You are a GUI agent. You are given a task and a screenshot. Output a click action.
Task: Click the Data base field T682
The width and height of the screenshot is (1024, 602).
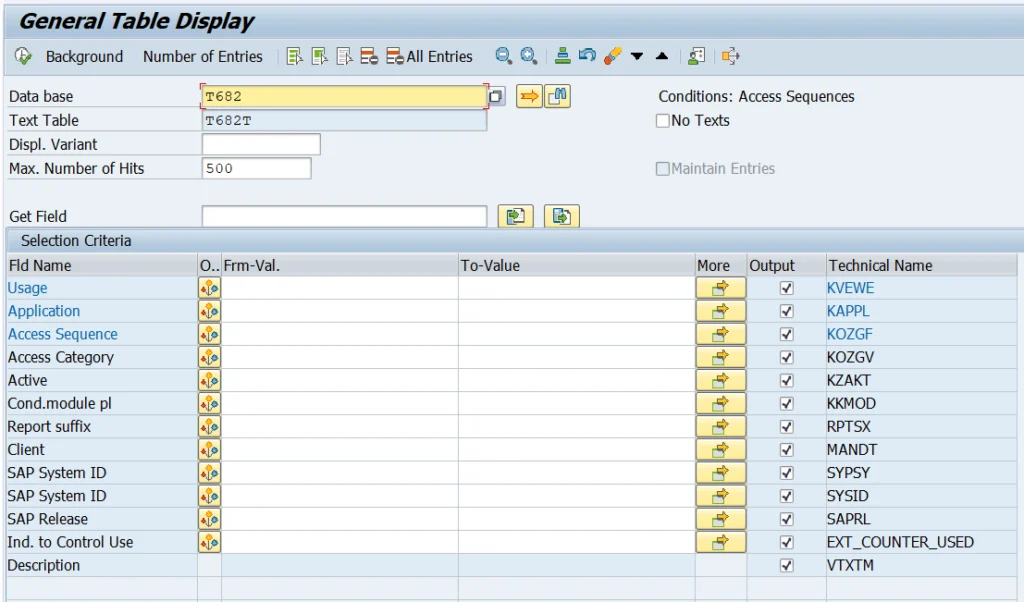pyautogui.click(x=344, y=97)
